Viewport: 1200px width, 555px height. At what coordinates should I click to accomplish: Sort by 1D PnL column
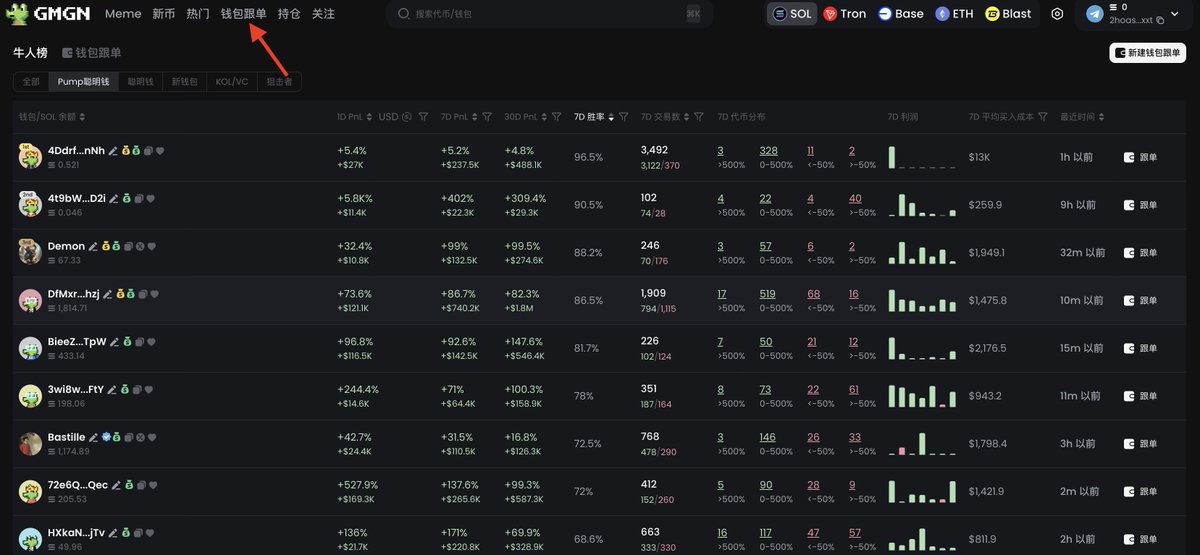[350, 117]
